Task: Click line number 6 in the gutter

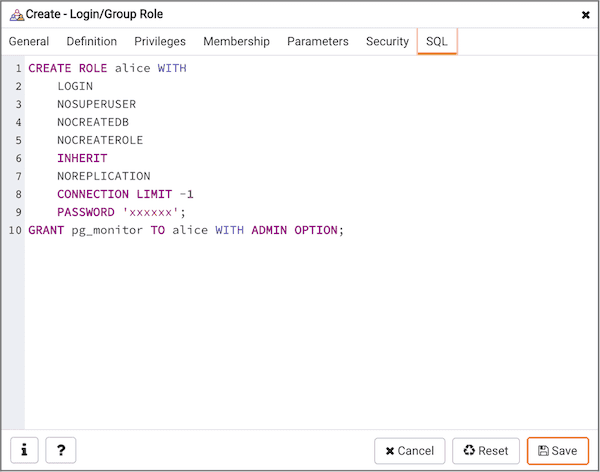Action: [18, 158]
